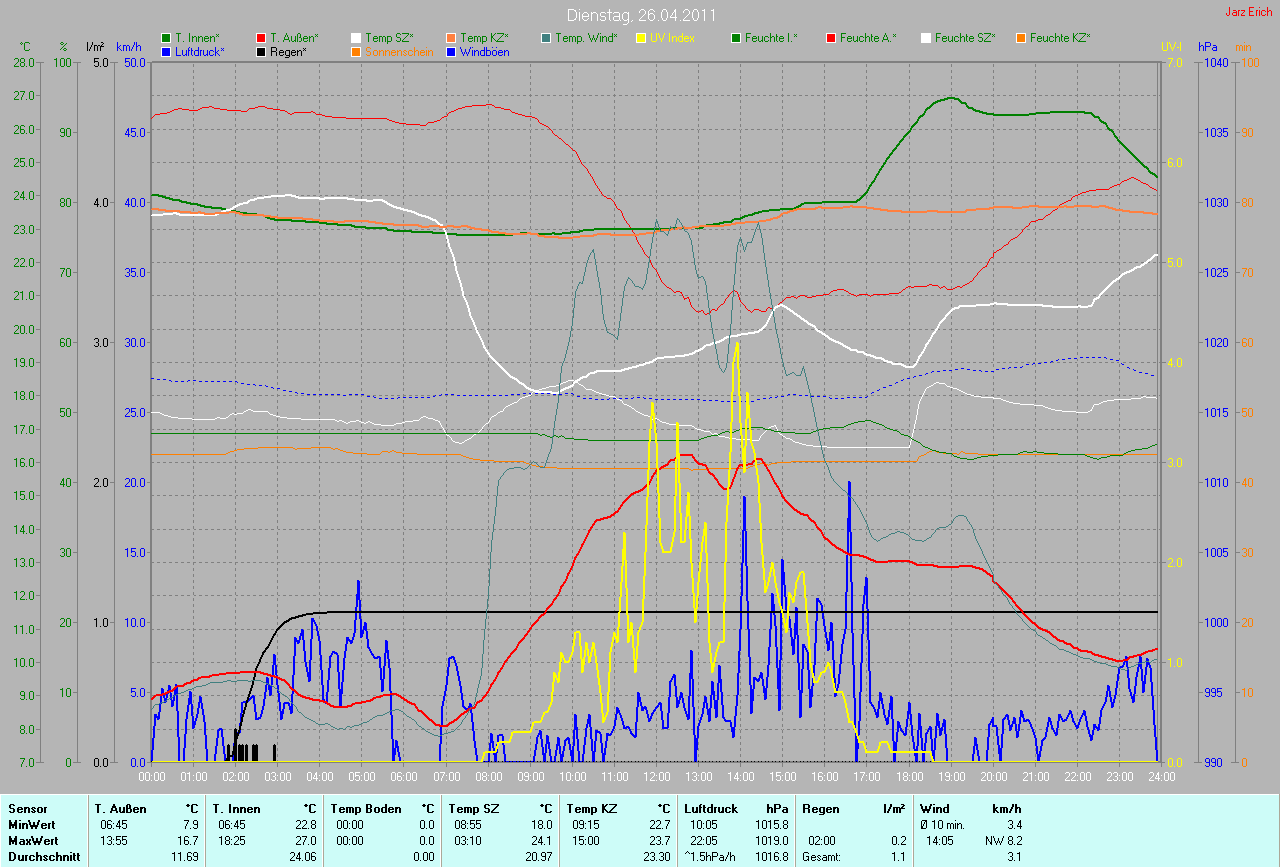1280x867 pixels.
Task: Click the blue Windböen legend square
Action: (452, 51)
